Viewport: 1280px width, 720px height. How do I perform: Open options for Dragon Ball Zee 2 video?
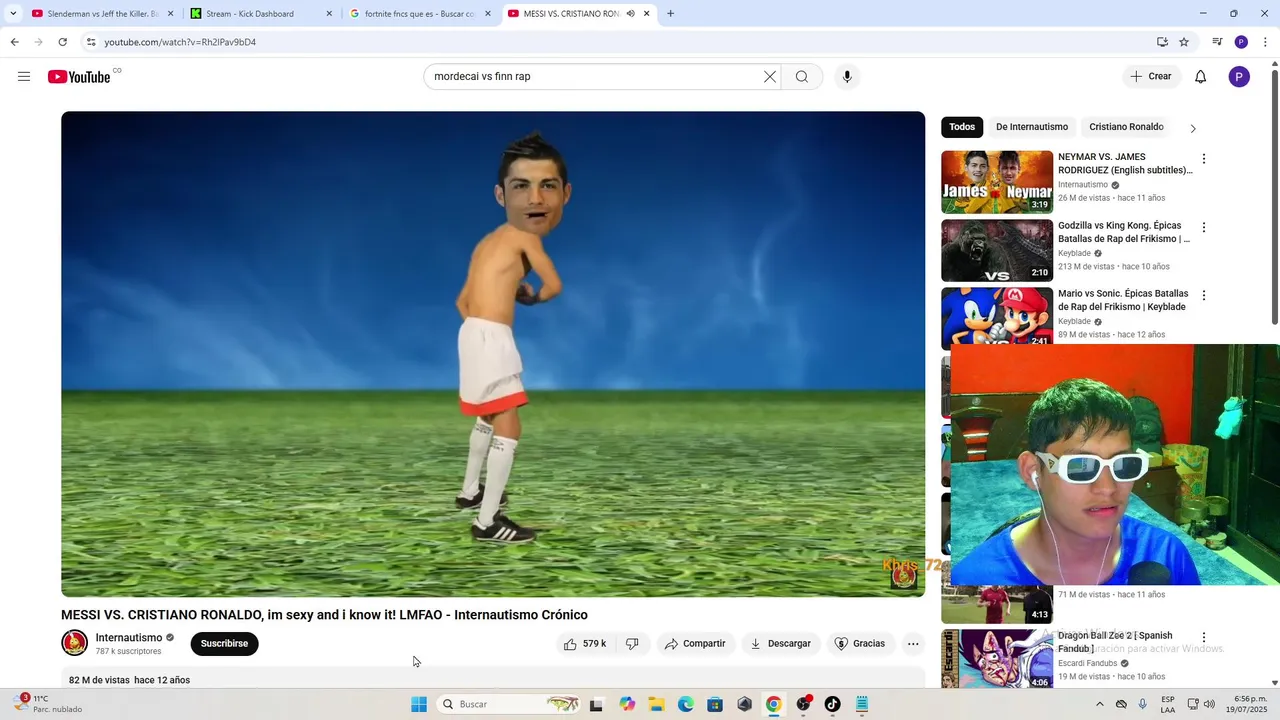(x=1204, y=638)
